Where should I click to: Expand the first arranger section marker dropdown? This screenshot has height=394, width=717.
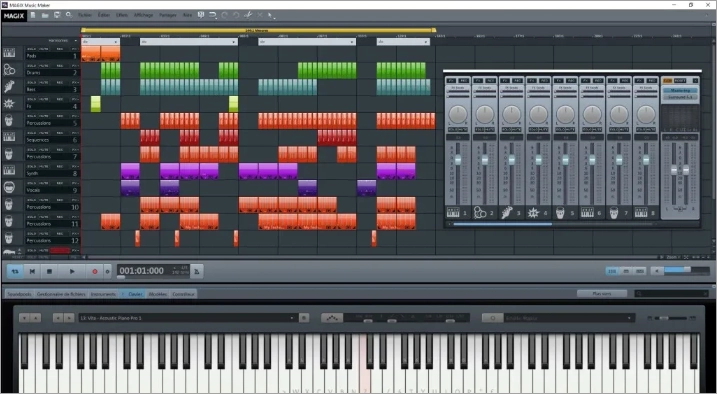coord(116,42)
